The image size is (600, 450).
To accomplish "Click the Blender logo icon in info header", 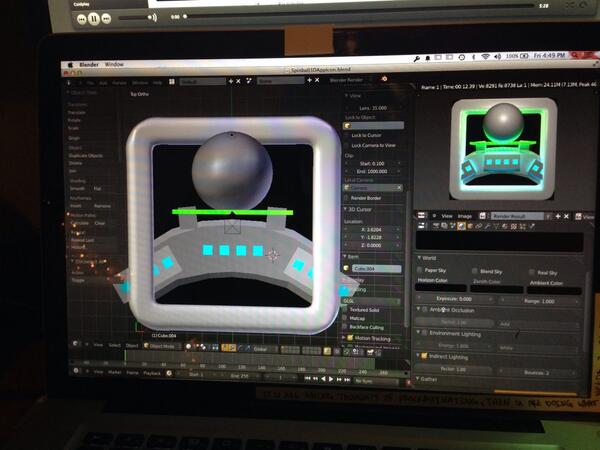I will click(384, 79).
